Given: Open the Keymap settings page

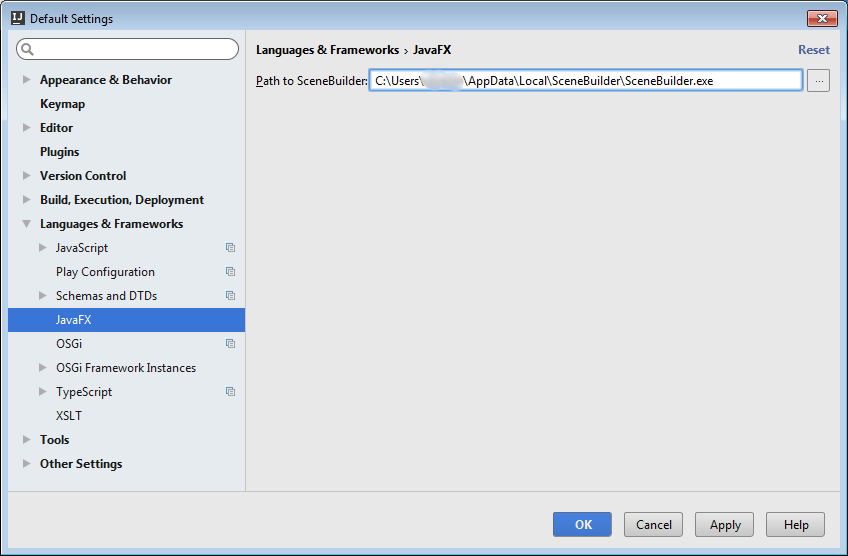Looking at the screenshot, I should [62, 104].
